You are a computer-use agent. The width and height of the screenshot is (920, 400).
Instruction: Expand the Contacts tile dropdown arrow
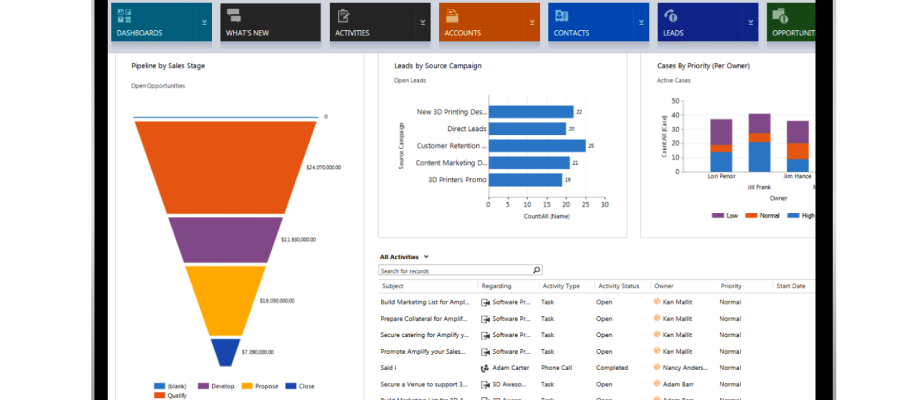point(640,21)
